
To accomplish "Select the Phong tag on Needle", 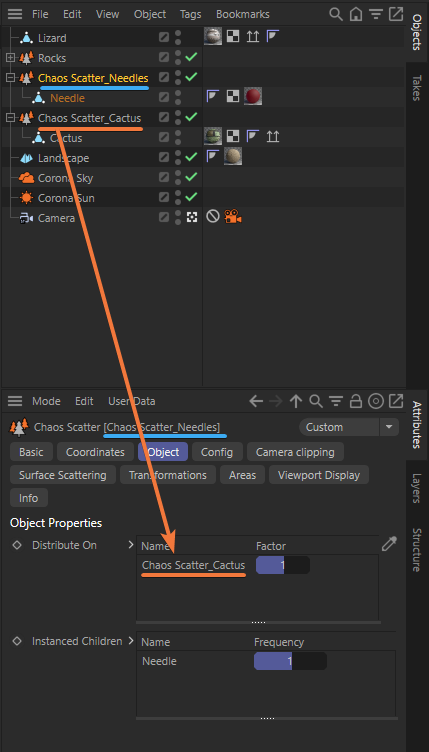I will click(213, 95).
